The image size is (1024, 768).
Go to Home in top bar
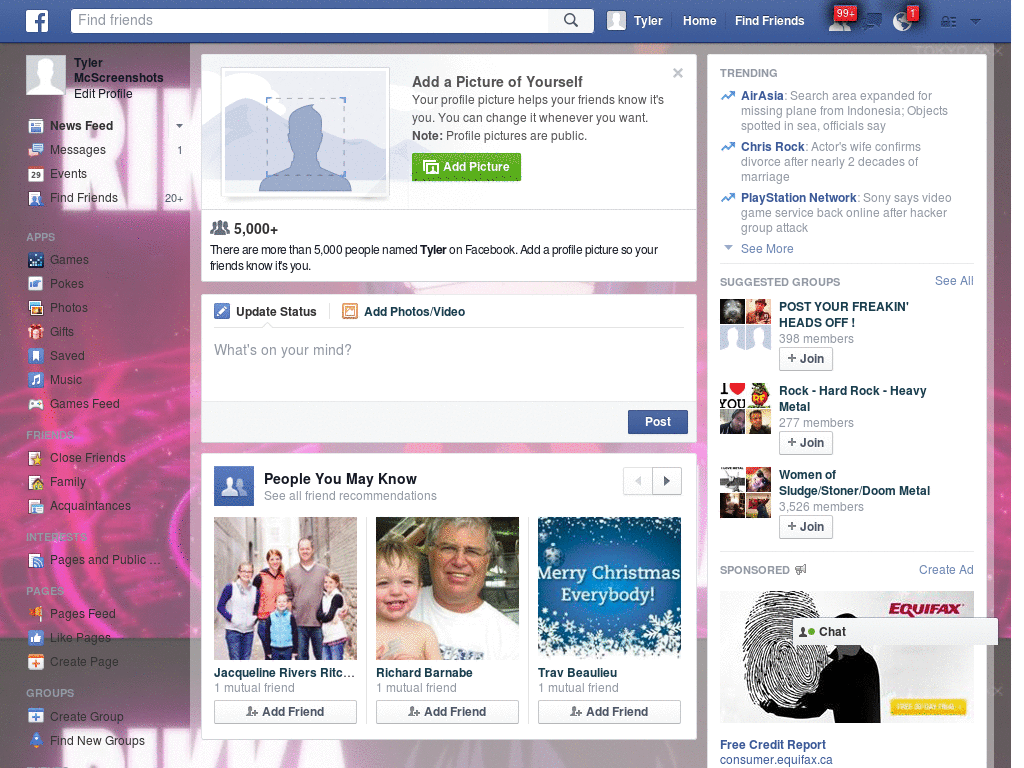coord(699,21)
